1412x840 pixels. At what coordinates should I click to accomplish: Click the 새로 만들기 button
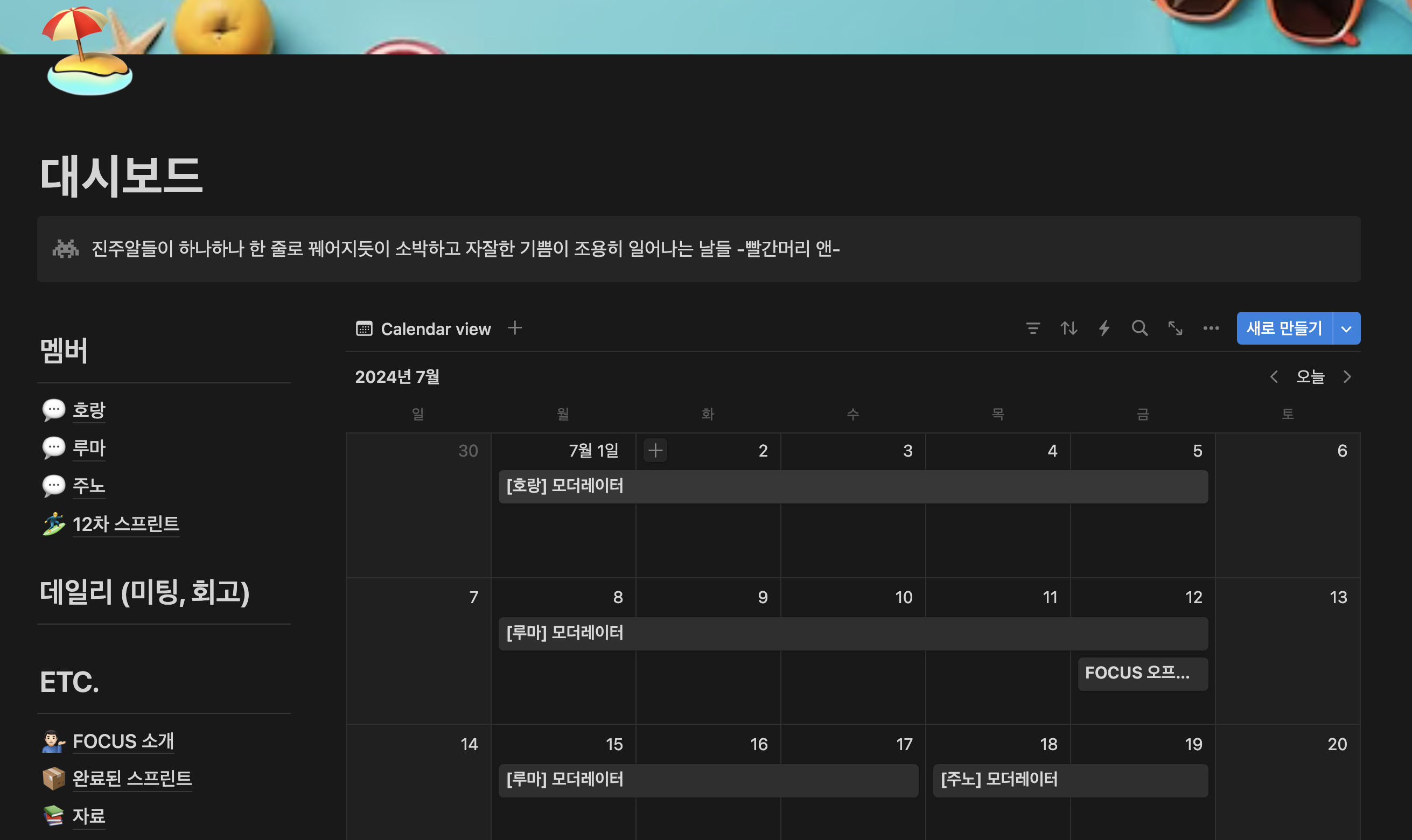1283,328
